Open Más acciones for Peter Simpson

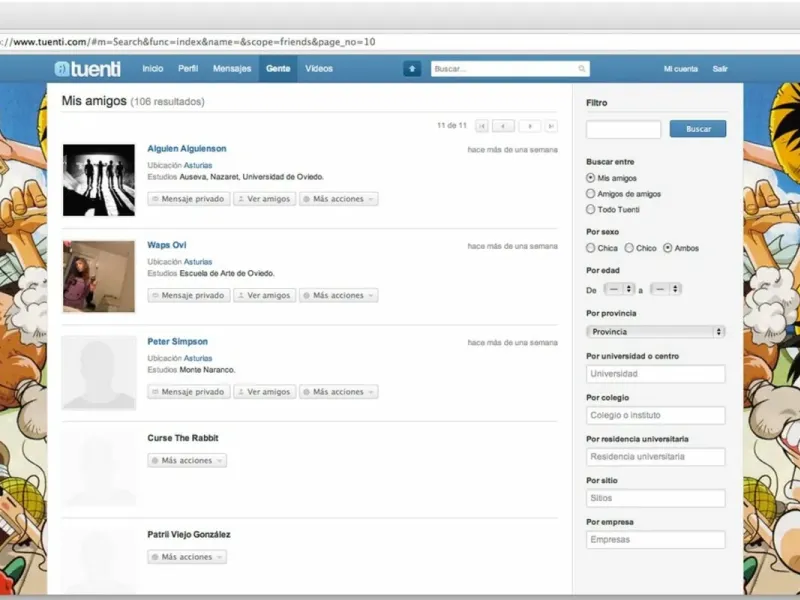(339, 392)
